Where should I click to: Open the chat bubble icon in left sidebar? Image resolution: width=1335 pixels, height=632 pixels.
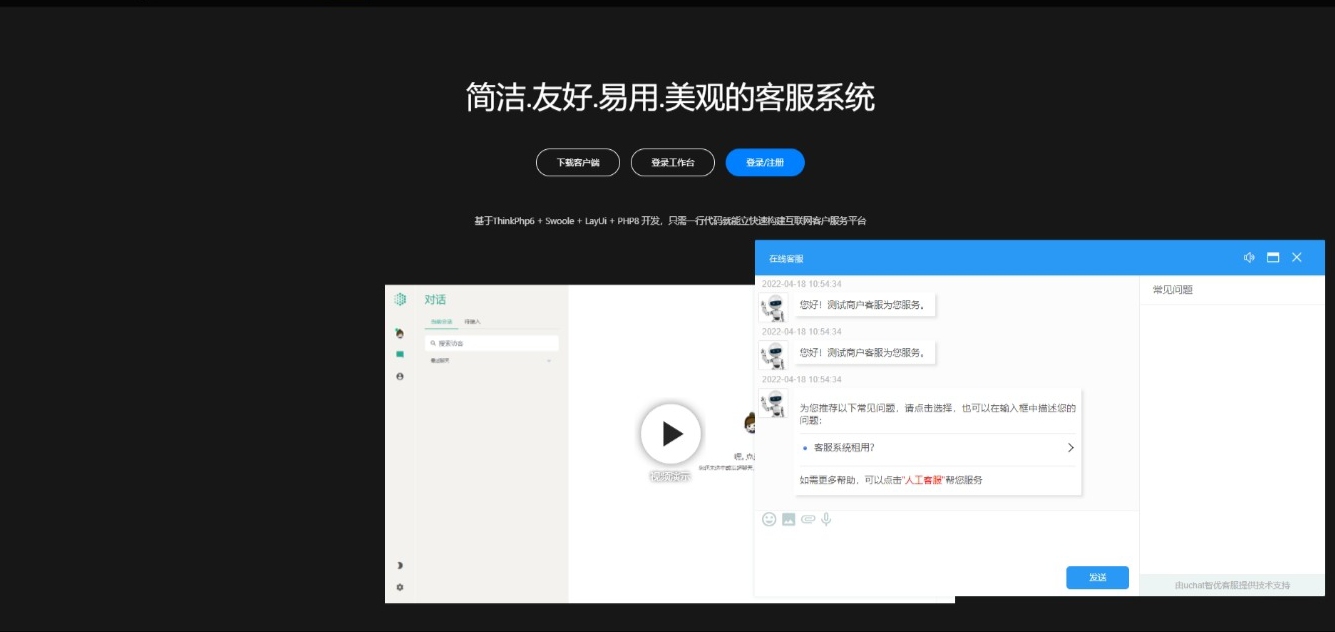point(400,354)
